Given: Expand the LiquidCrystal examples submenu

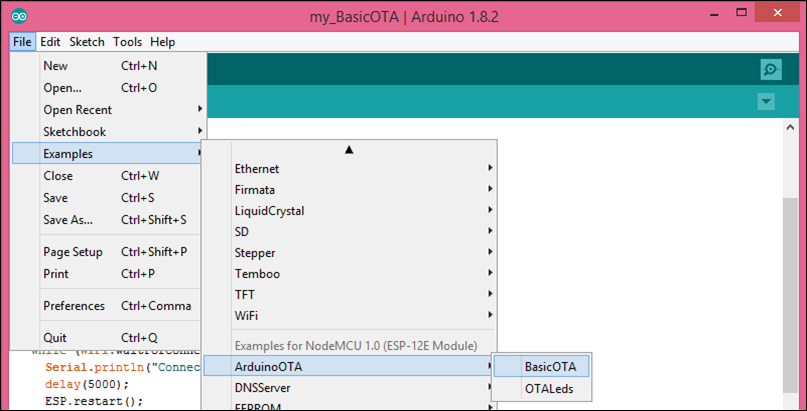Looking at the screenshot, I should point(349,211).
